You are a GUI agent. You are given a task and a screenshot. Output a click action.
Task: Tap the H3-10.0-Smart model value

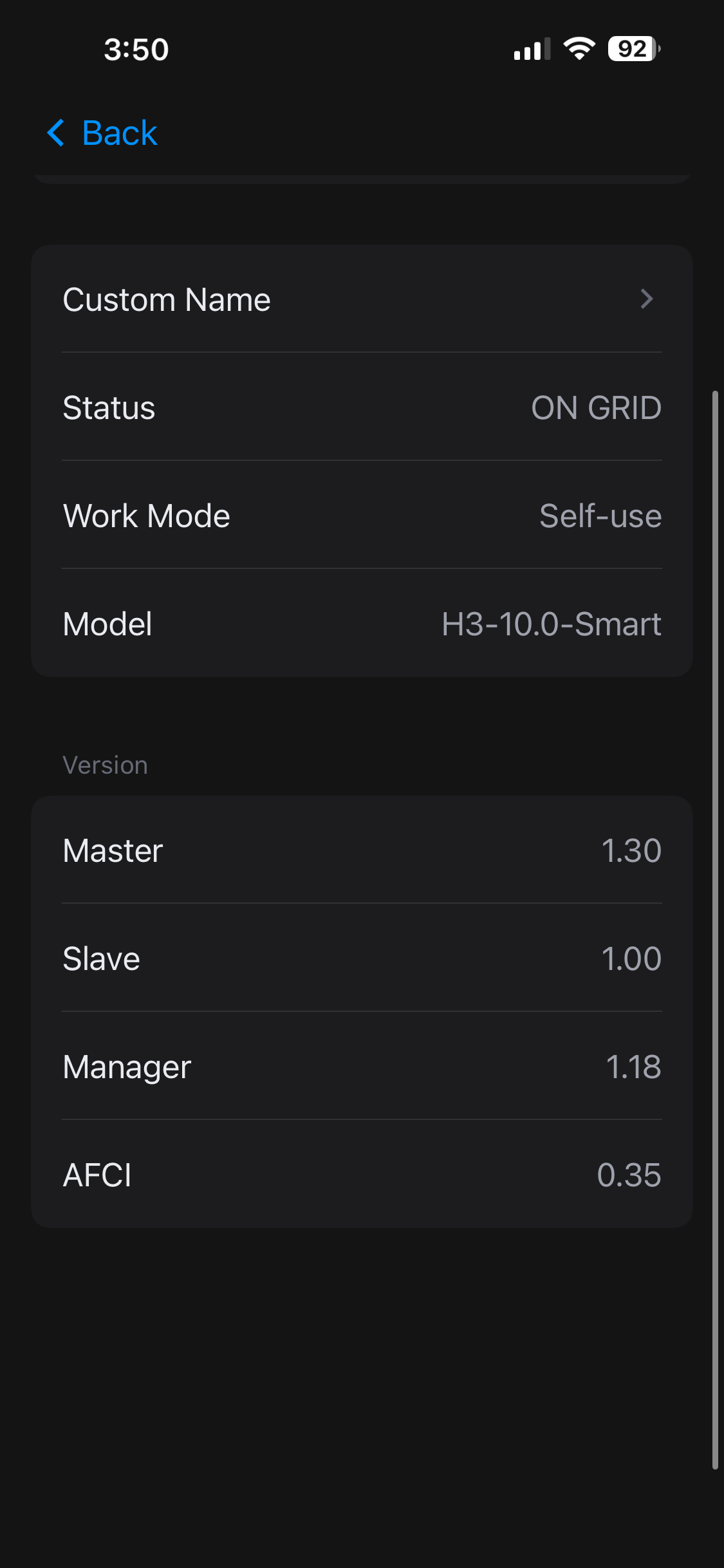click(x=552, y=624)
